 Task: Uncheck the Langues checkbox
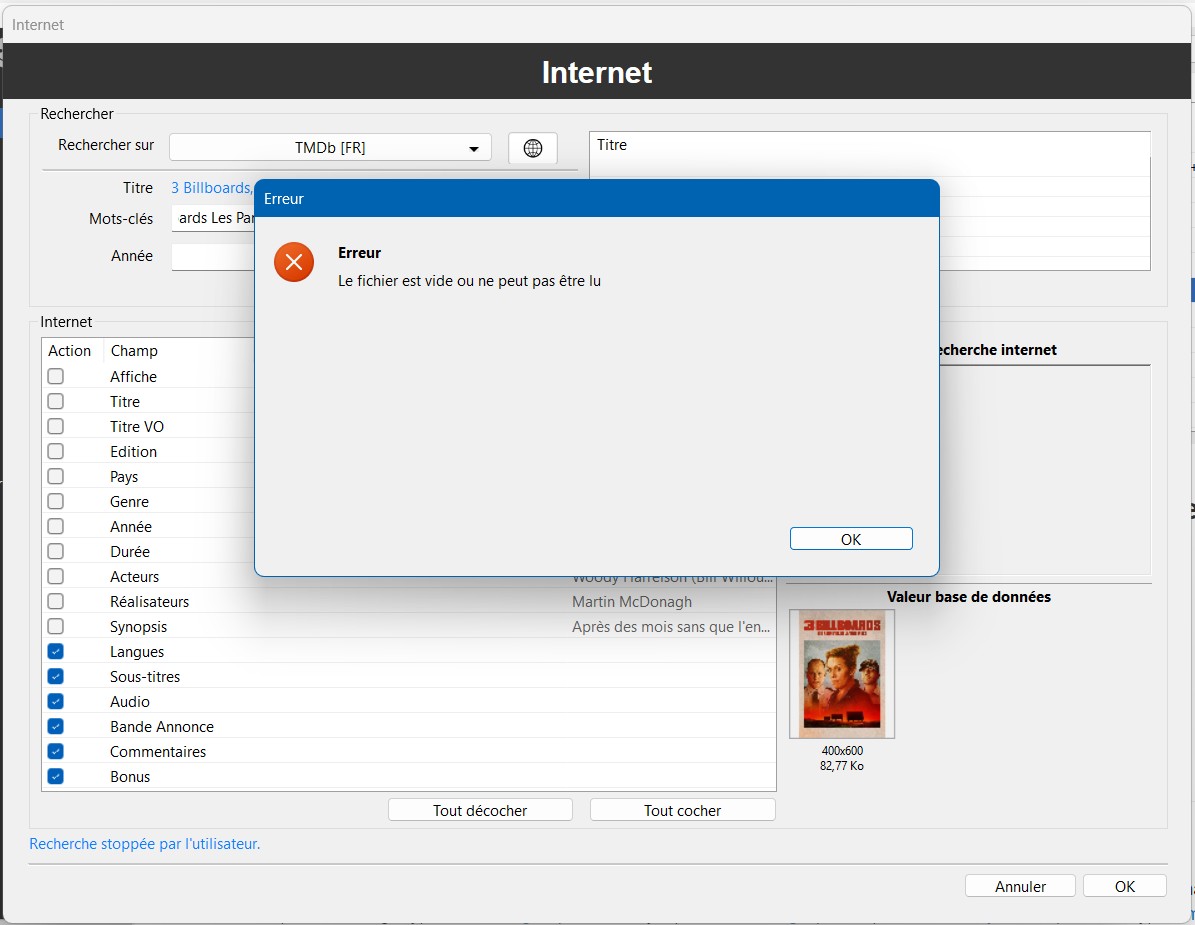tap(56, 651)
